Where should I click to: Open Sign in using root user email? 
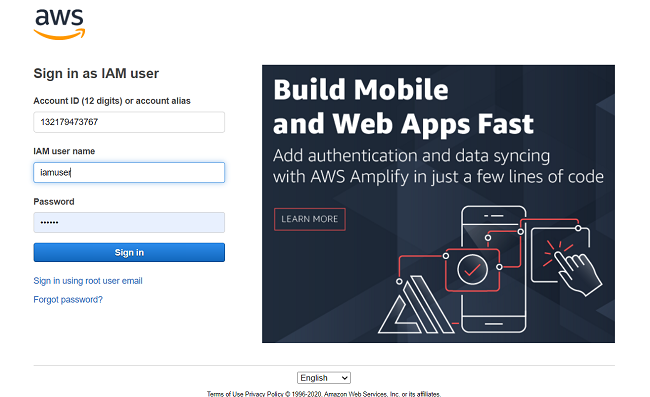click(x=88, y=281)
